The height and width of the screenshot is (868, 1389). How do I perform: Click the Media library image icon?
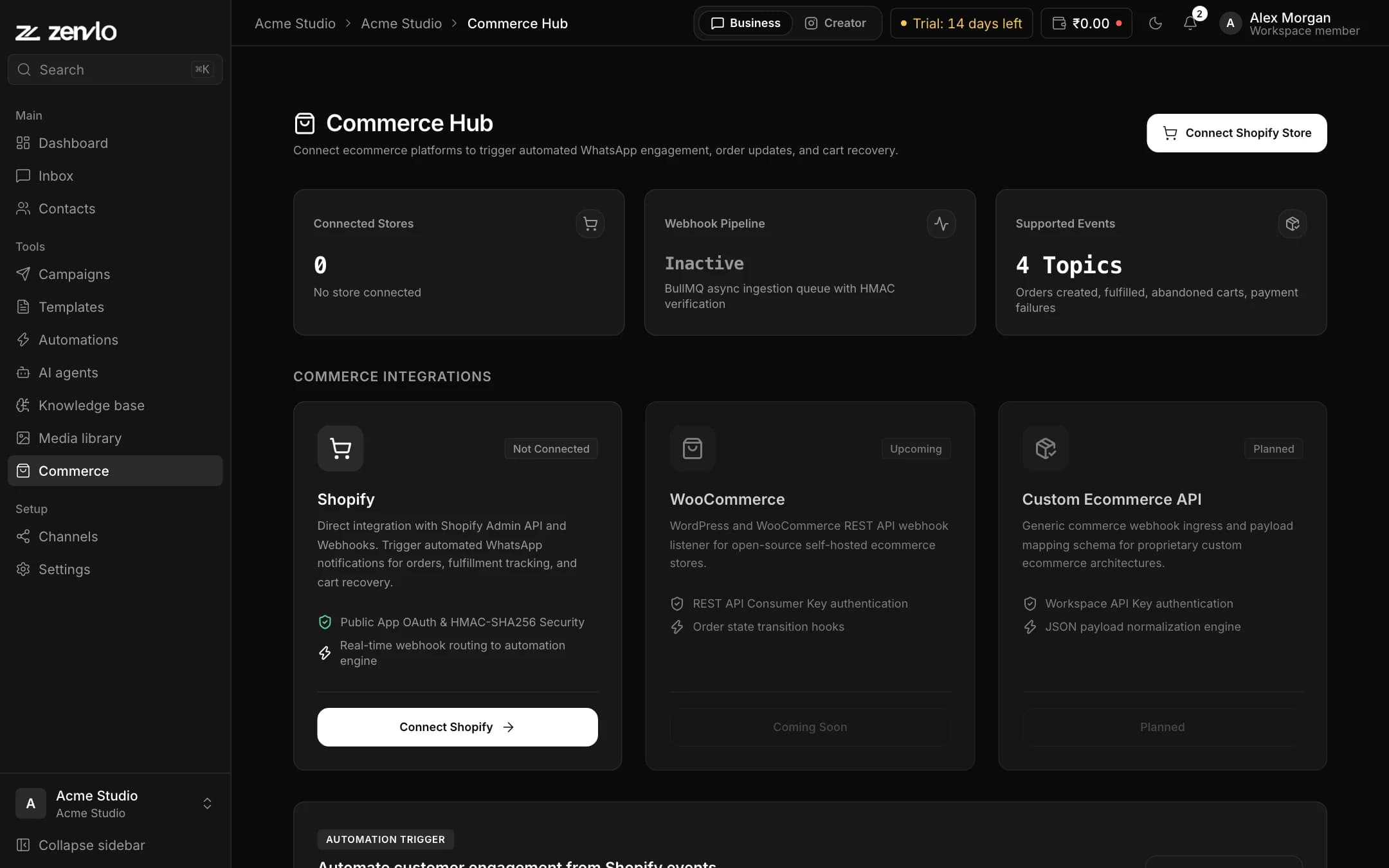(23, 438)
